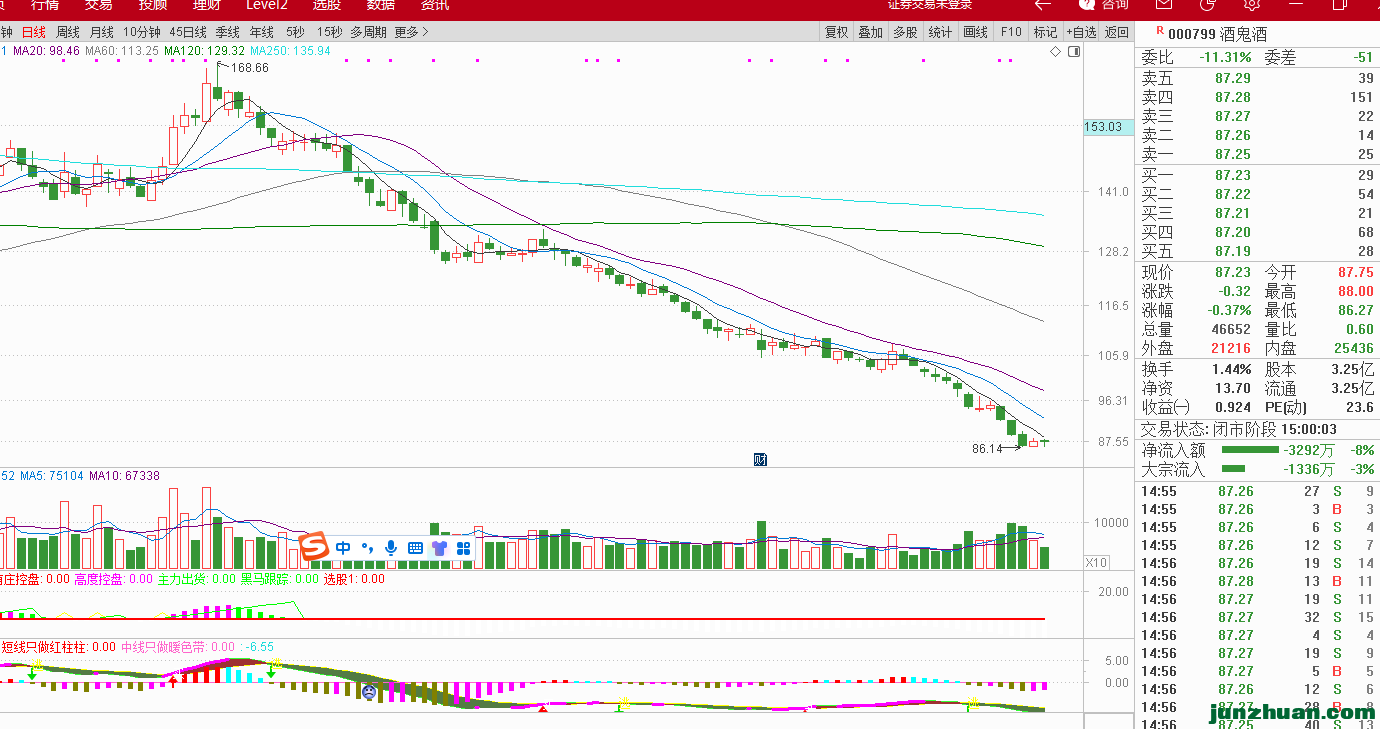Click the 交易状态 闭市阶段 status
The image size is (1380, 729).
[1239, 429]
